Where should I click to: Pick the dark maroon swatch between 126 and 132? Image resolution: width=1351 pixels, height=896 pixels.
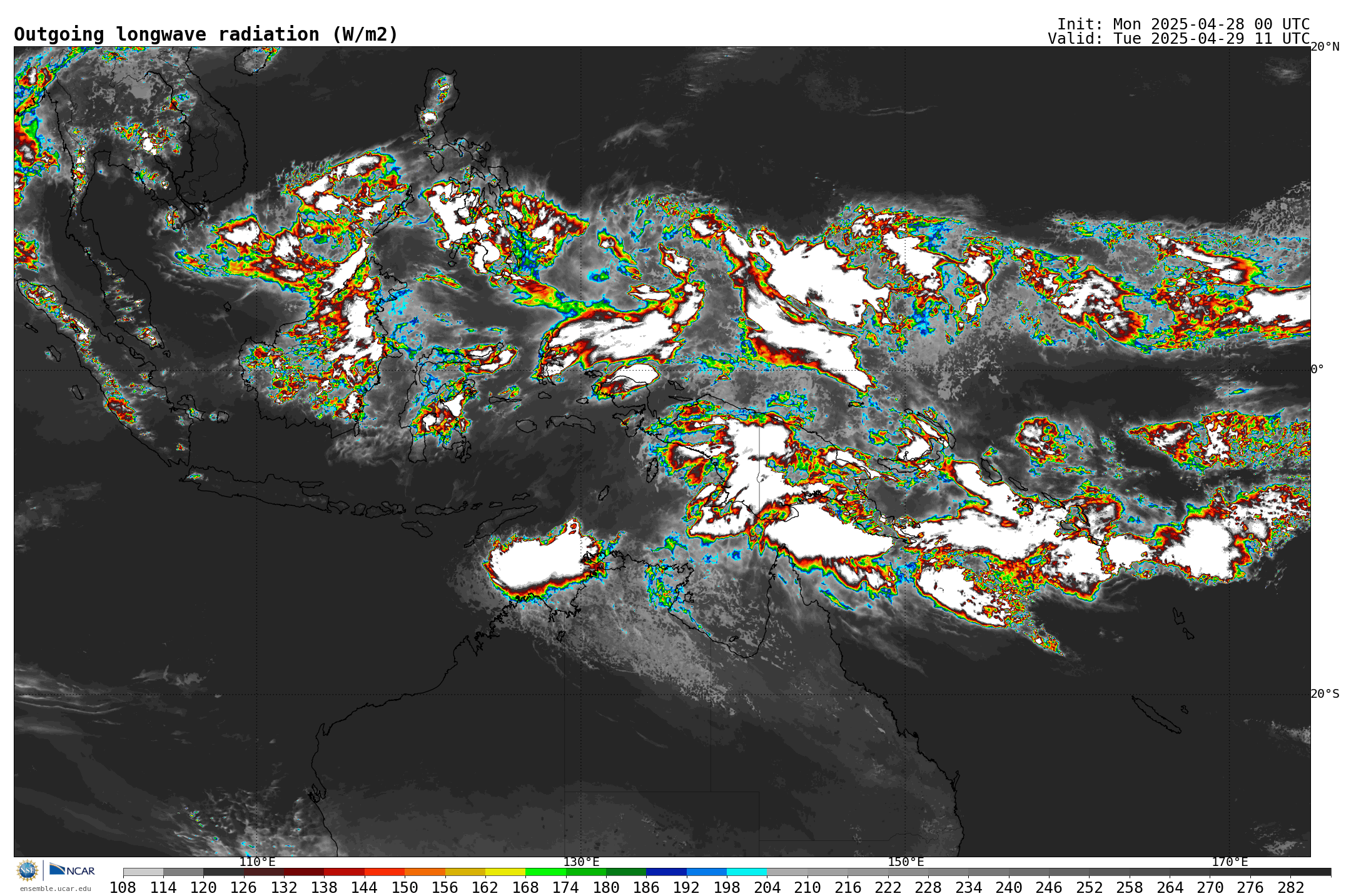pos(263,872)
